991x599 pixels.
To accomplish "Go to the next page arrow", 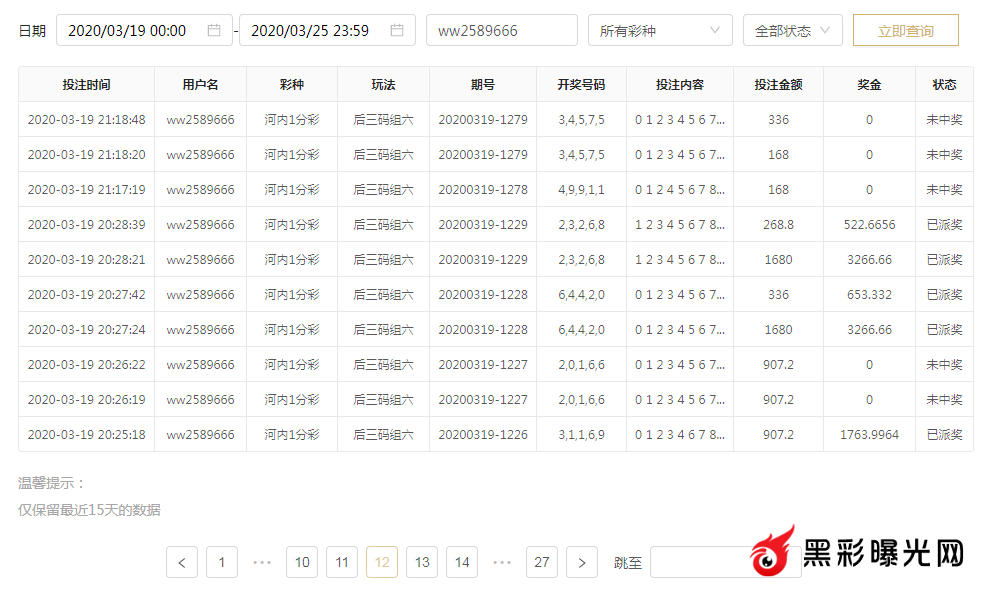I will pyautogui.click(x=582, y=562).
